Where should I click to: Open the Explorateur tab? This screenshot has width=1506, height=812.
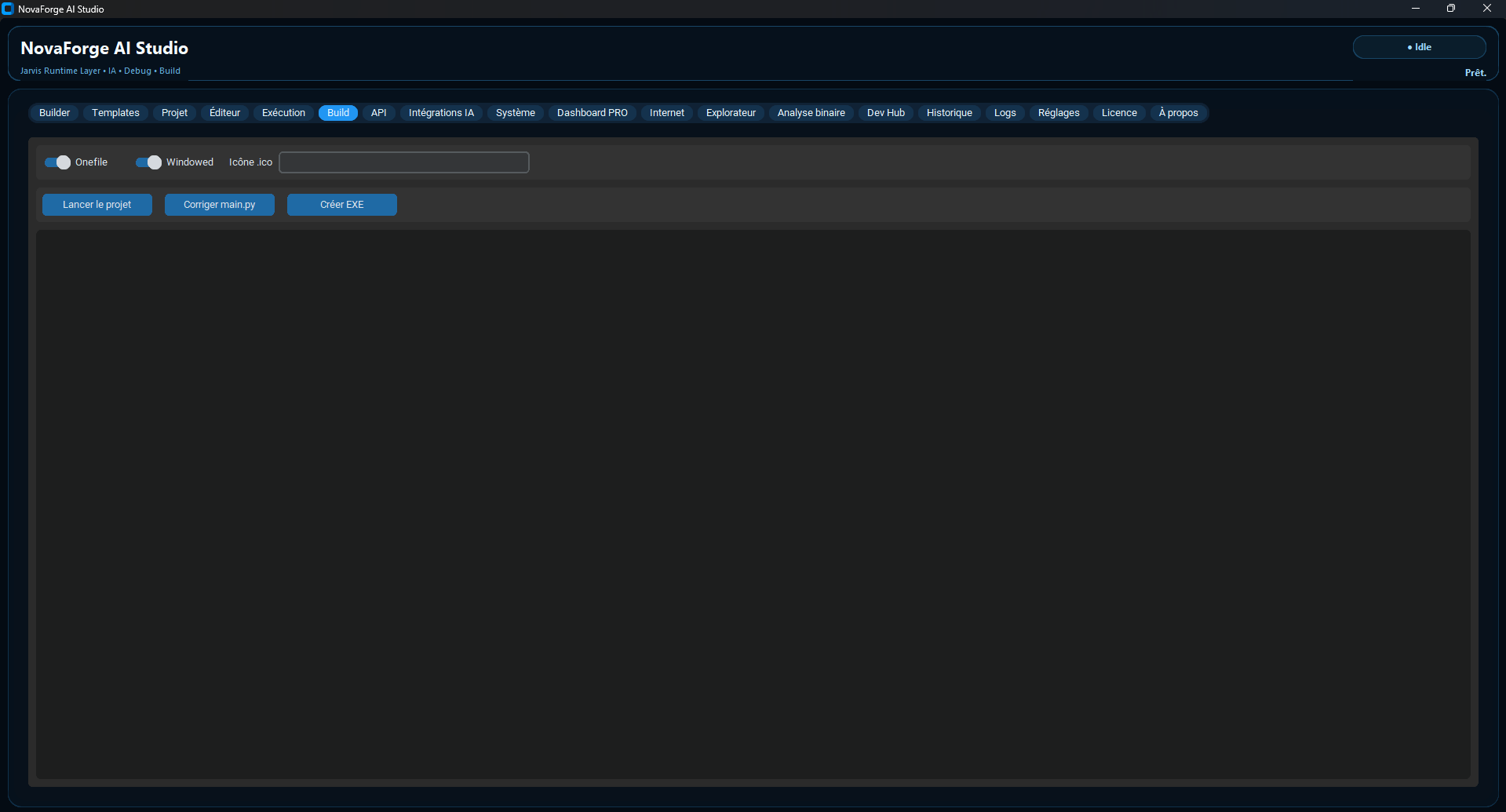point(731,113)
